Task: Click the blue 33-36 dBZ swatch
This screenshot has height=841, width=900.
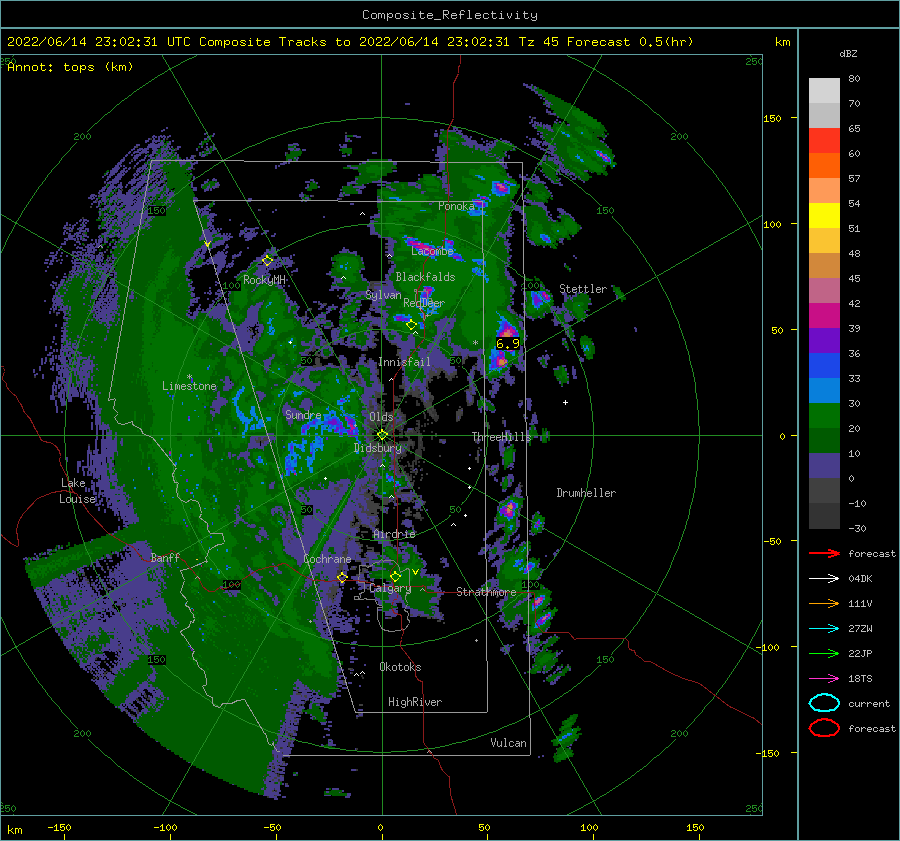Action: pyautogui.click(x=824, y=366)
